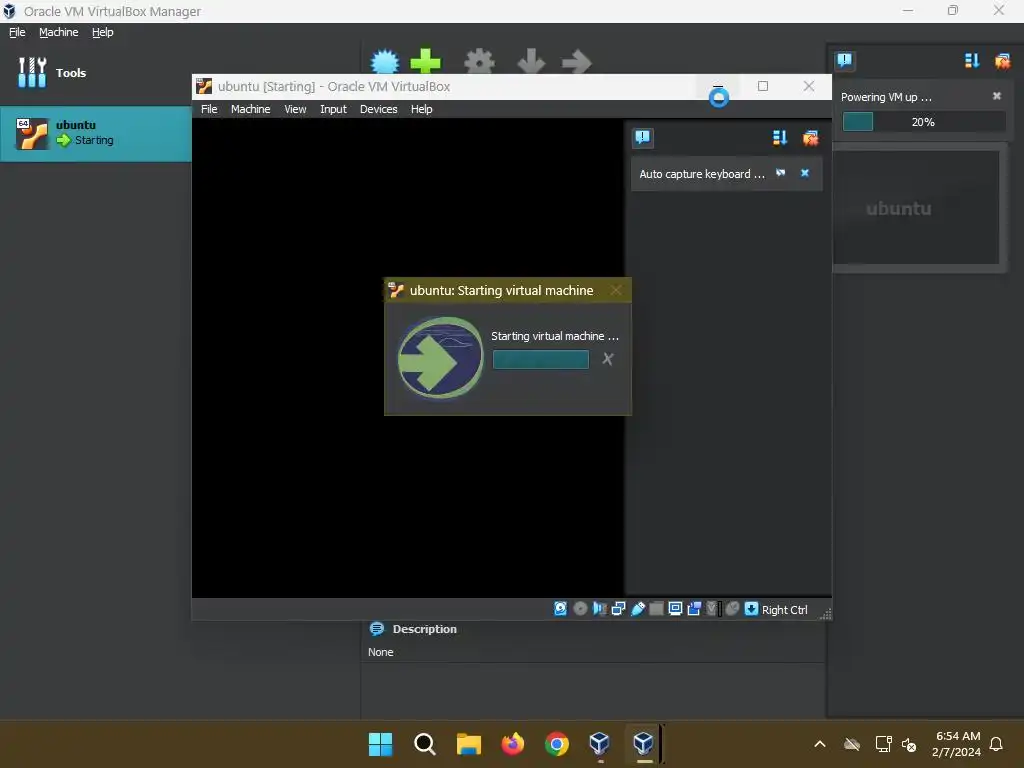This screenshot has height=768, width=1024.
Task: Open Windows Search from the taskbar
Action: pos(424,743)
